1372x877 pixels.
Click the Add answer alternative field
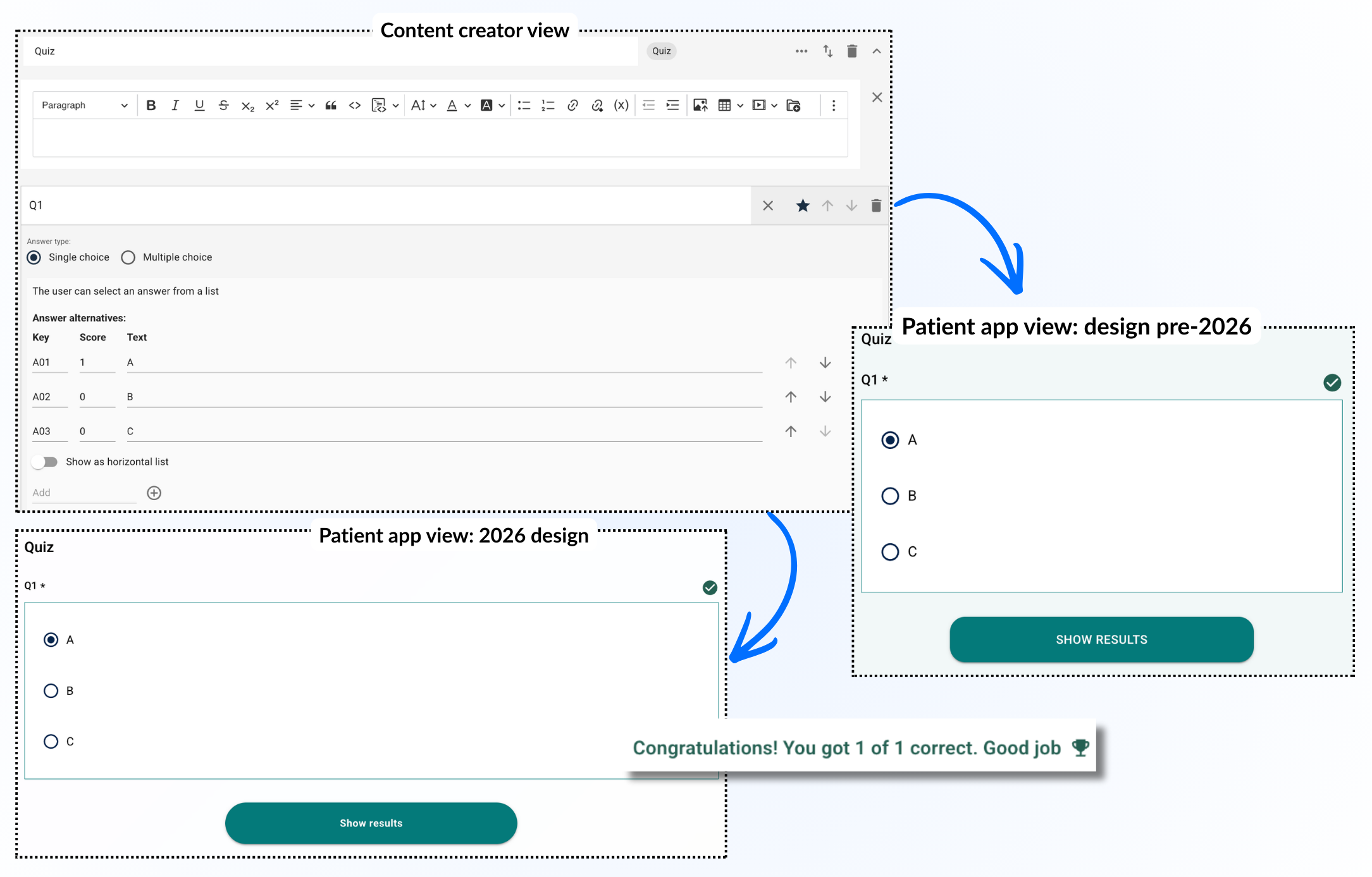pos(83,493)
